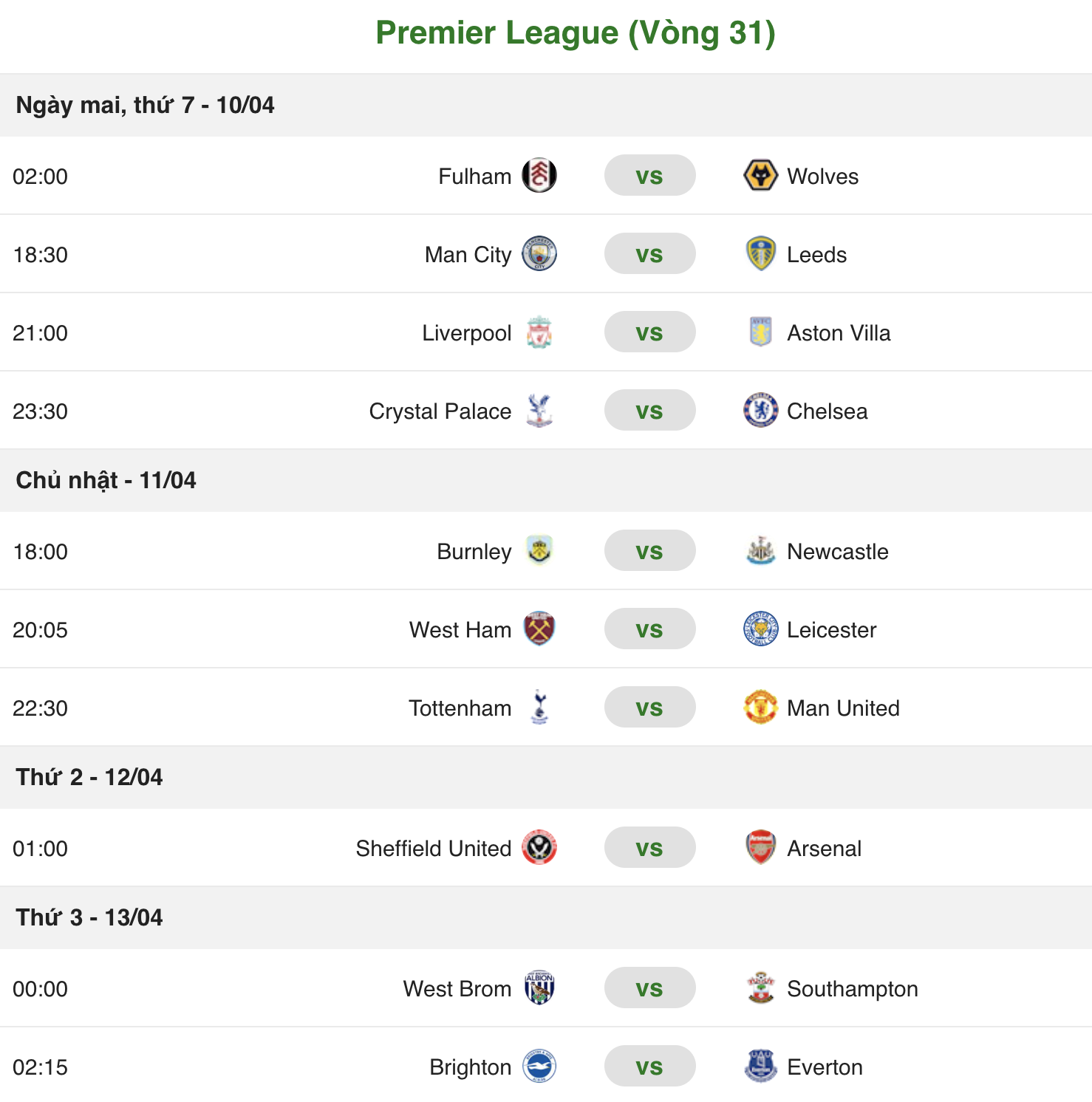Collapse the "Thứ 3 - 13/04" section
The width and height of the screenshot is (1092, 1102).
click(x=92, y=917)
